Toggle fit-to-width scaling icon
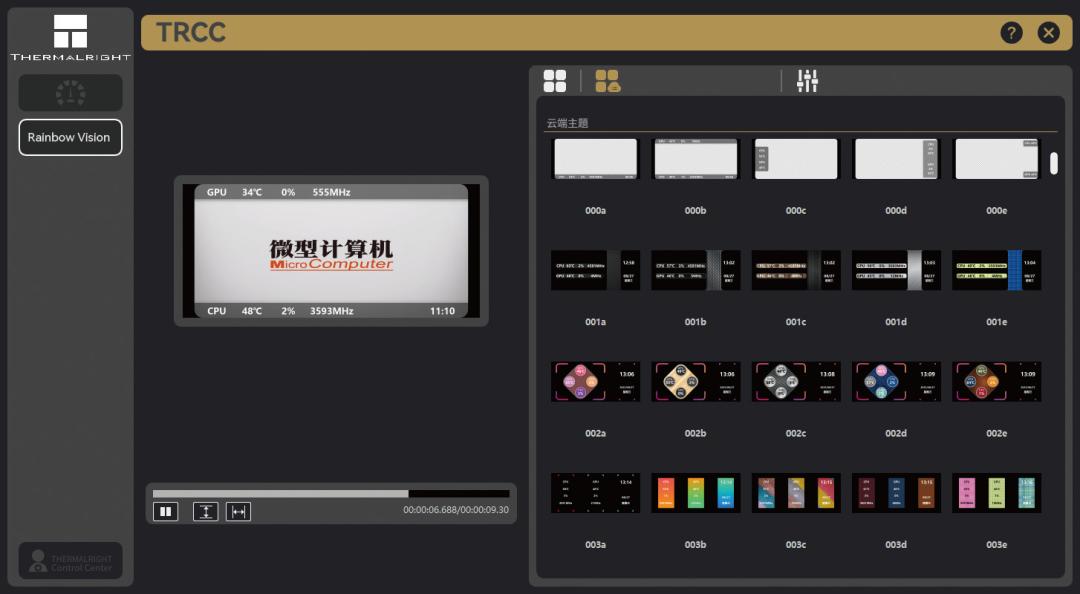1080x594 pixels. pos(238,511)
